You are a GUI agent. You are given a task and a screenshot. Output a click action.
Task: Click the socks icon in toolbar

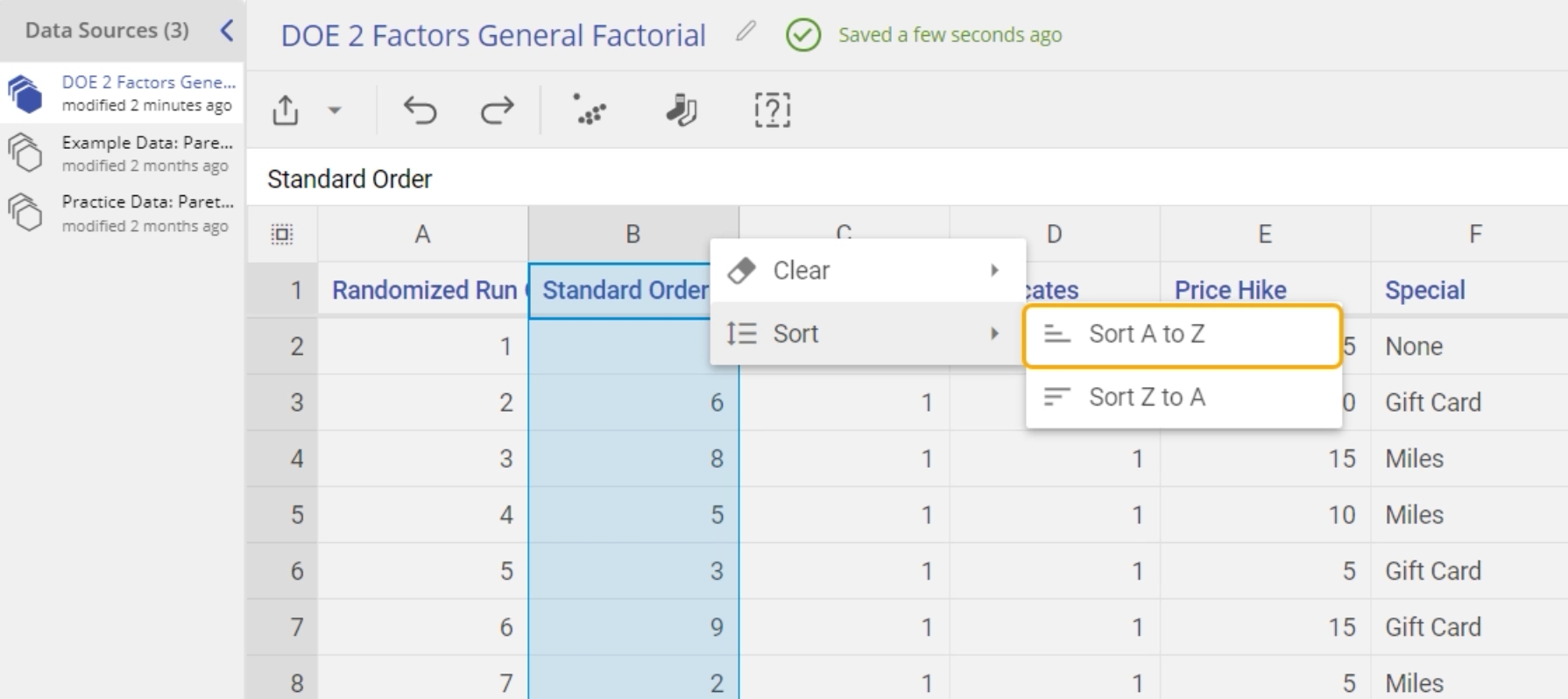coord(681,110)
